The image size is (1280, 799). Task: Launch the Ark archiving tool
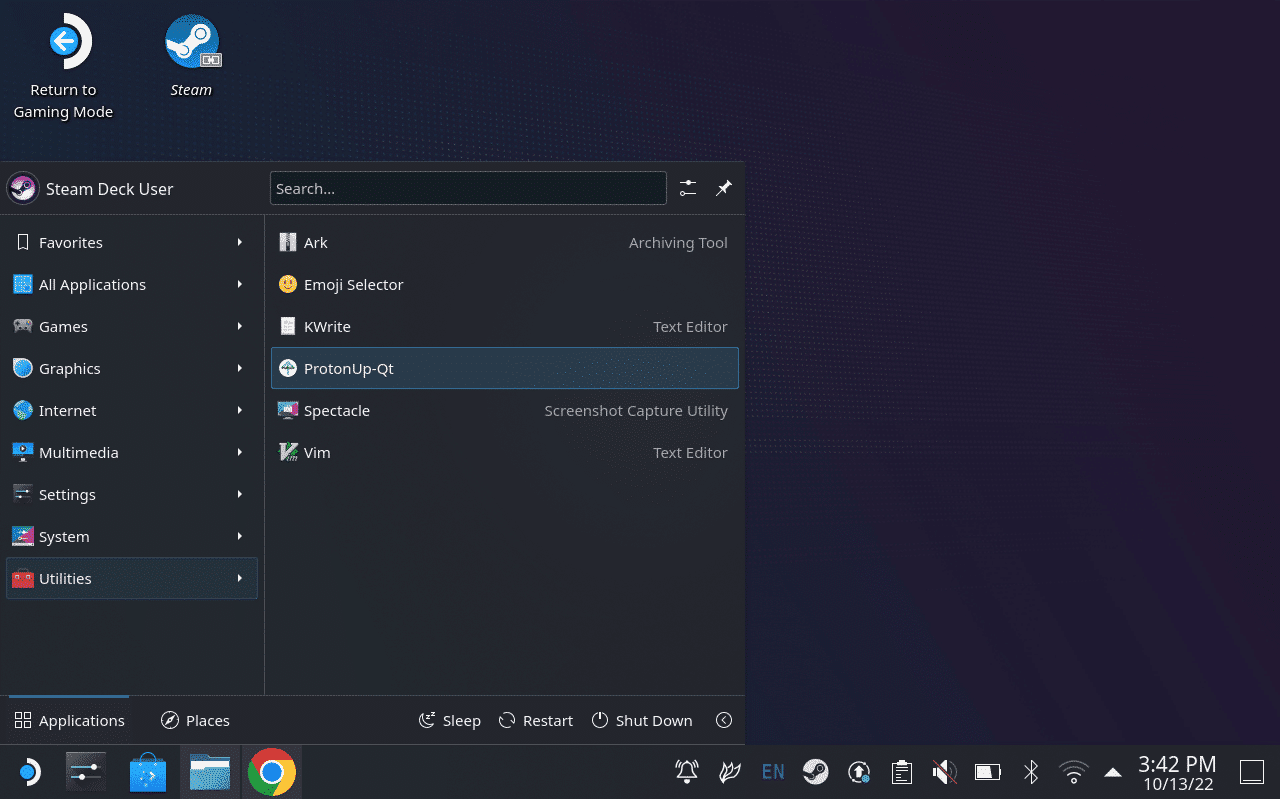tap(505, 243)
